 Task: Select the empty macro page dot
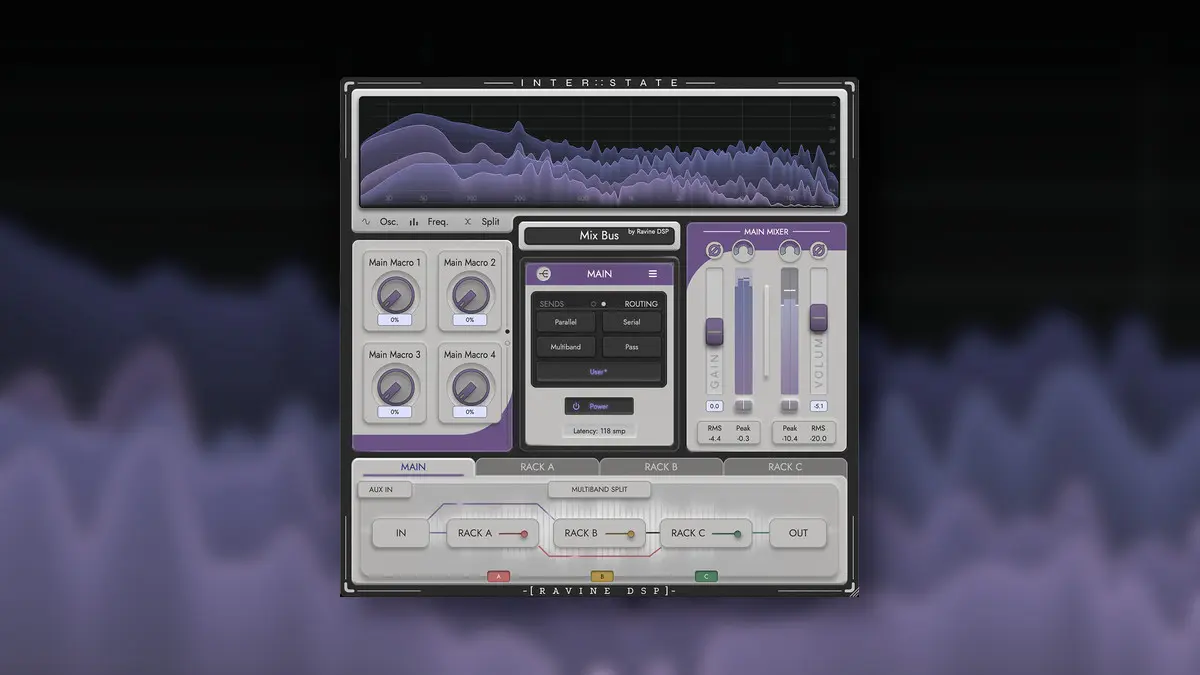507,343
